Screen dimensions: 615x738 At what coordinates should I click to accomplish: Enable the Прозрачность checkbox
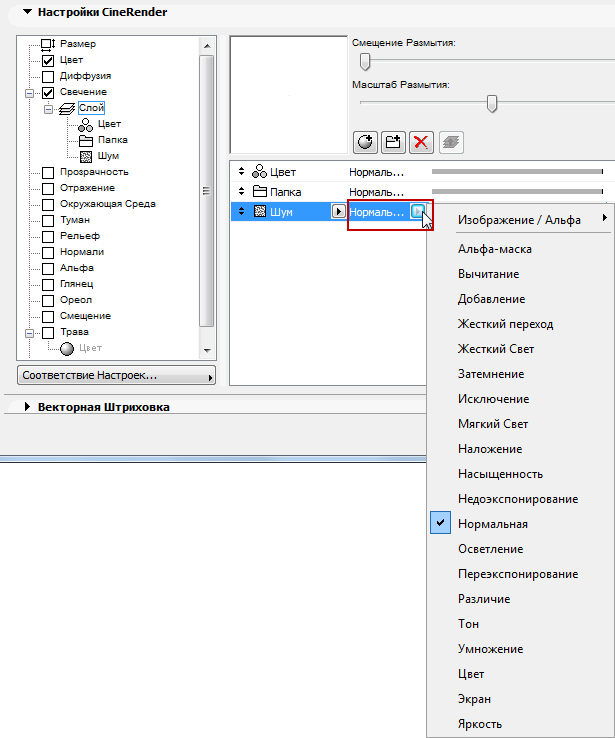[x=48, y=173]
